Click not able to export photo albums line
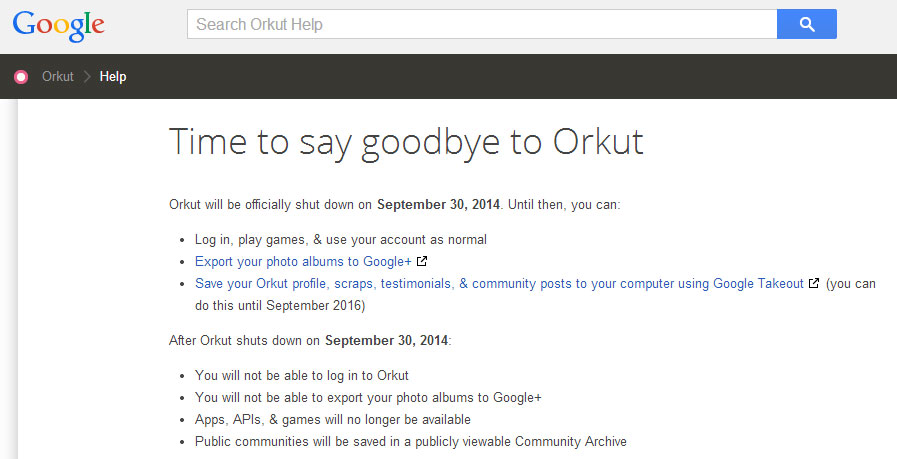This screenshot has height=459, width=897. pos(368,398)
